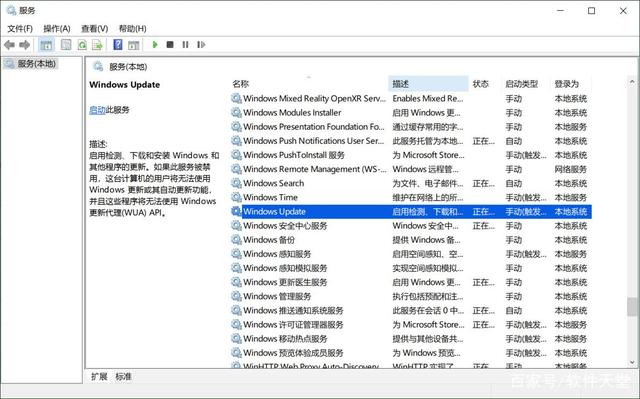Click the gear icon beside Windows 预览体验成员服务
Viewport: 640px width, 399px height.
[x=236, y=352]
